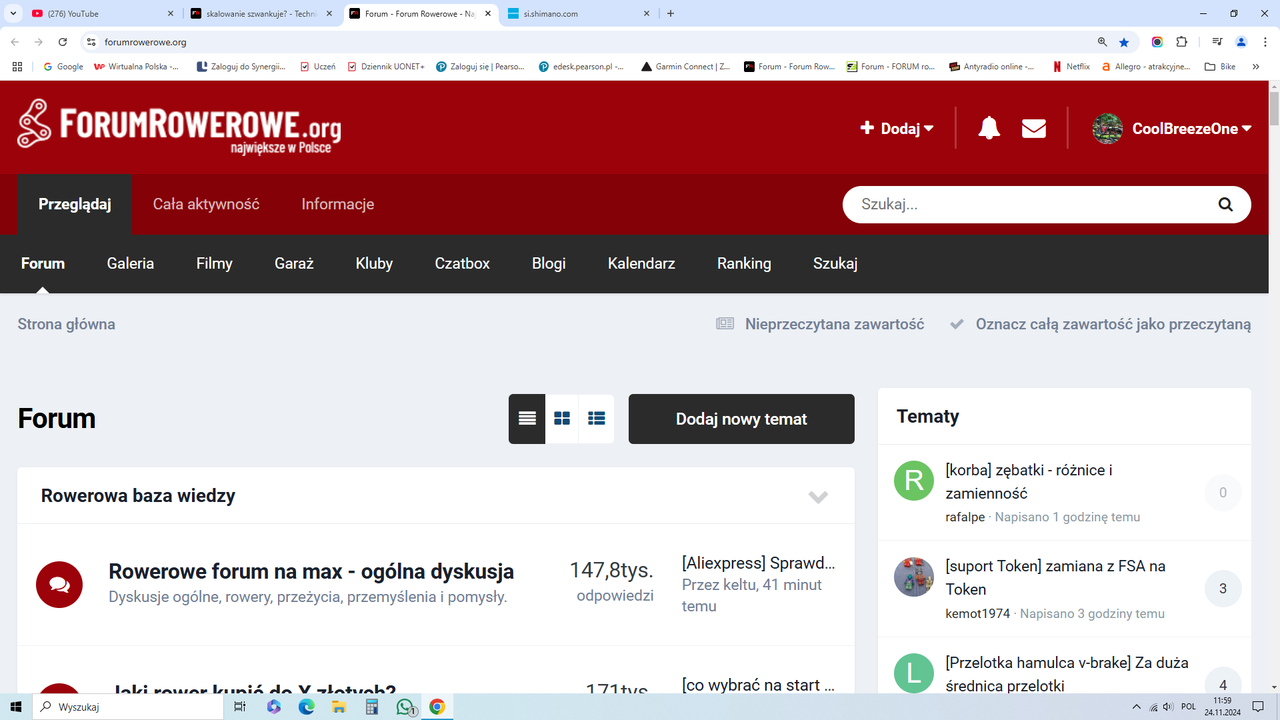
Task: Open the Chrome extensions puzzle icon
Action: (1181, 42)
